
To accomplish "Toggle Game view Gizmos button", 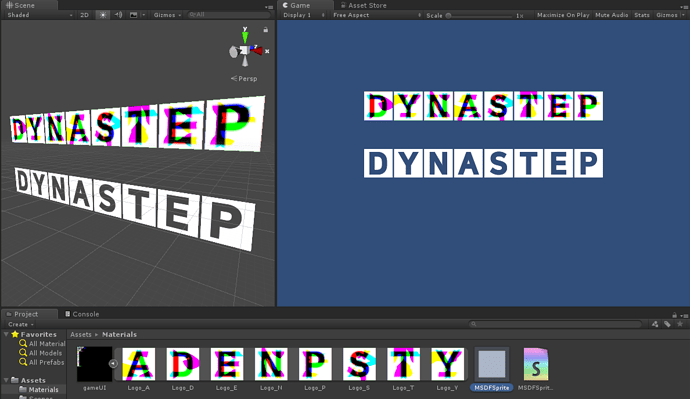I will (666, 15).
